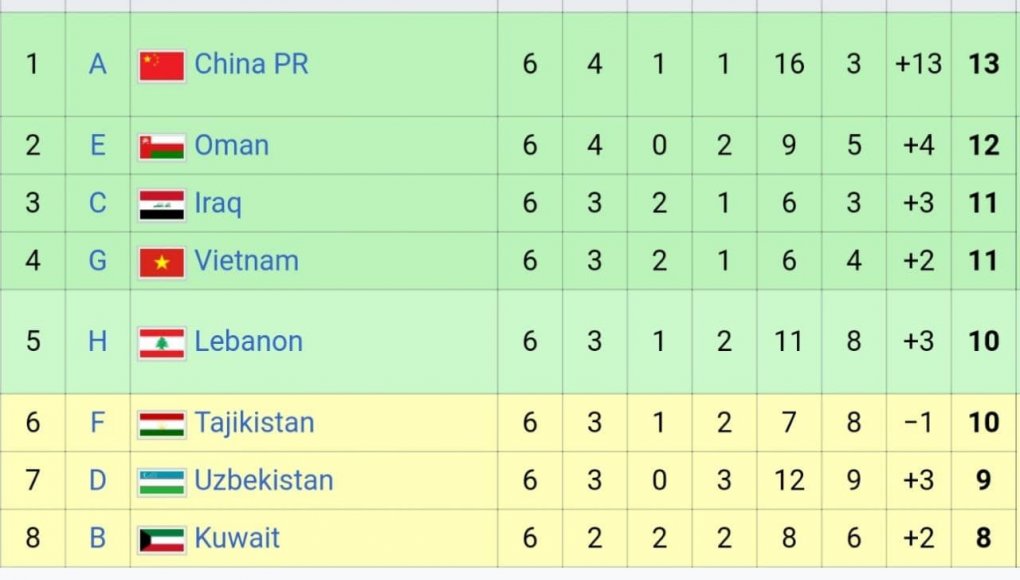The image size is (1020, 580).
Task: Click the Vietnam flag icon
Action: (x=161, y=262)
